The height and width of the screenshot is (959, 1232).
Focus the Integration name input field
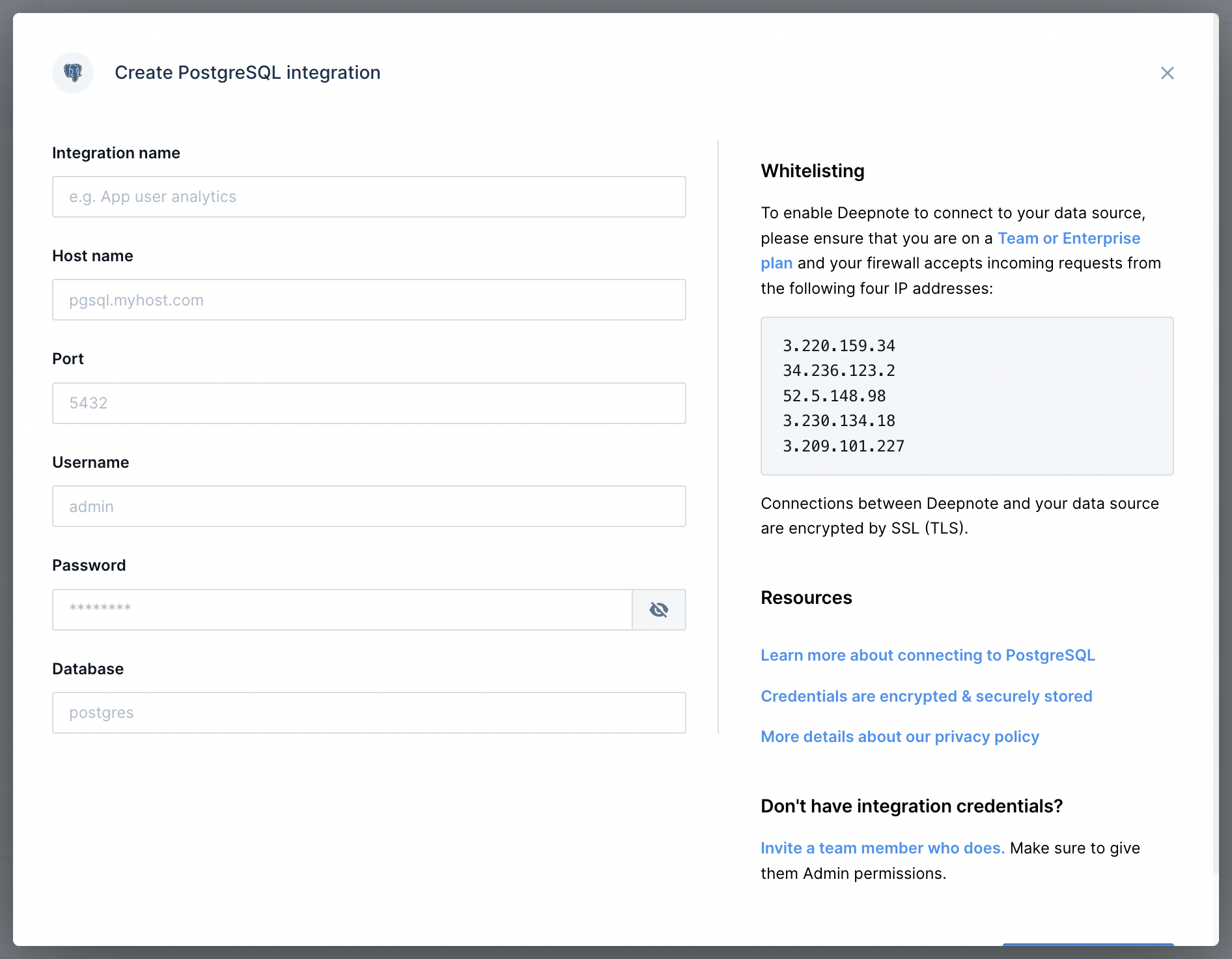pos(369,197)
